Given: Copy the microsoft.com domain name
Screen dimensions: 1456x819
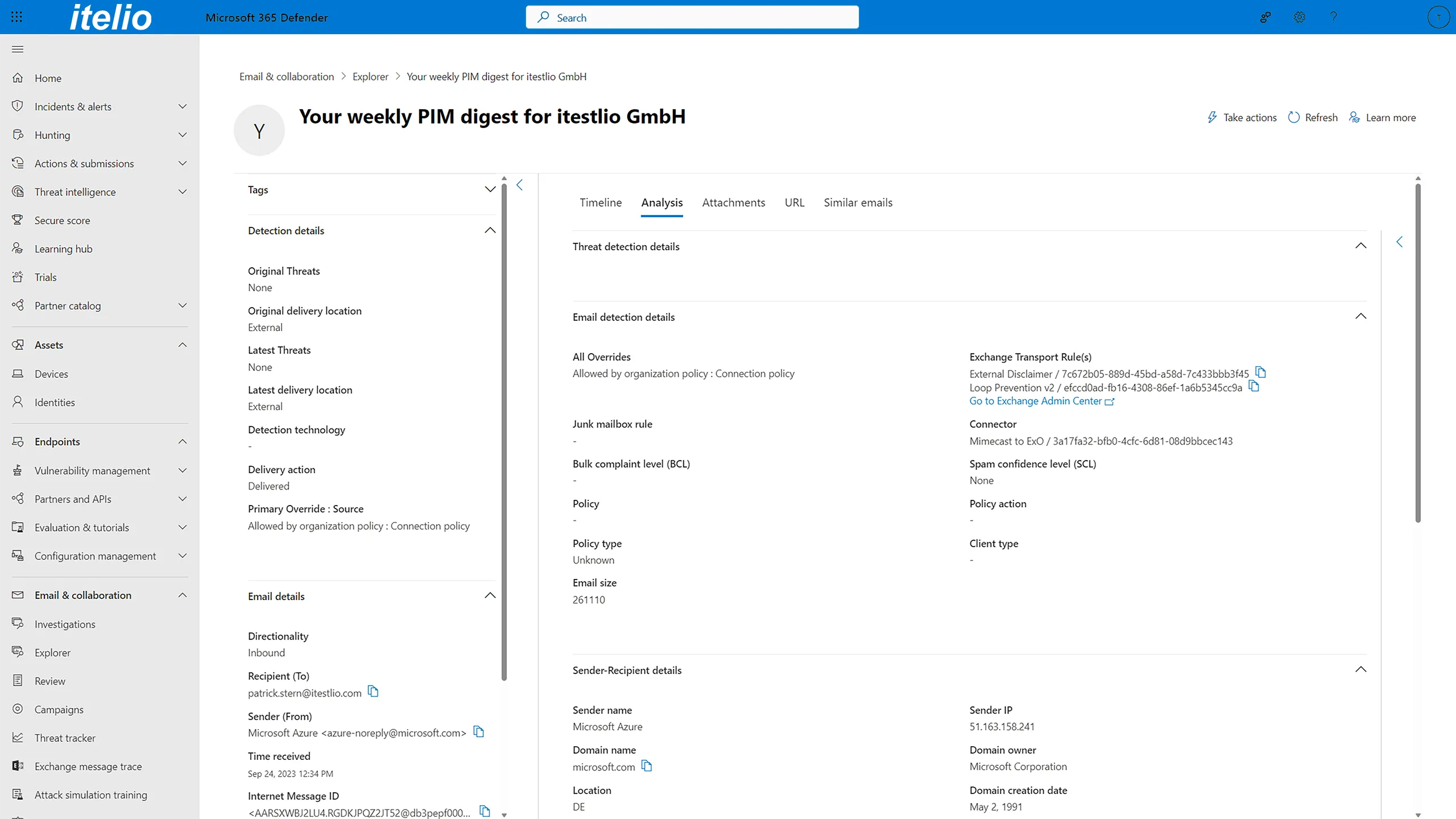Looking at the screenshot, I should point(647,766).
